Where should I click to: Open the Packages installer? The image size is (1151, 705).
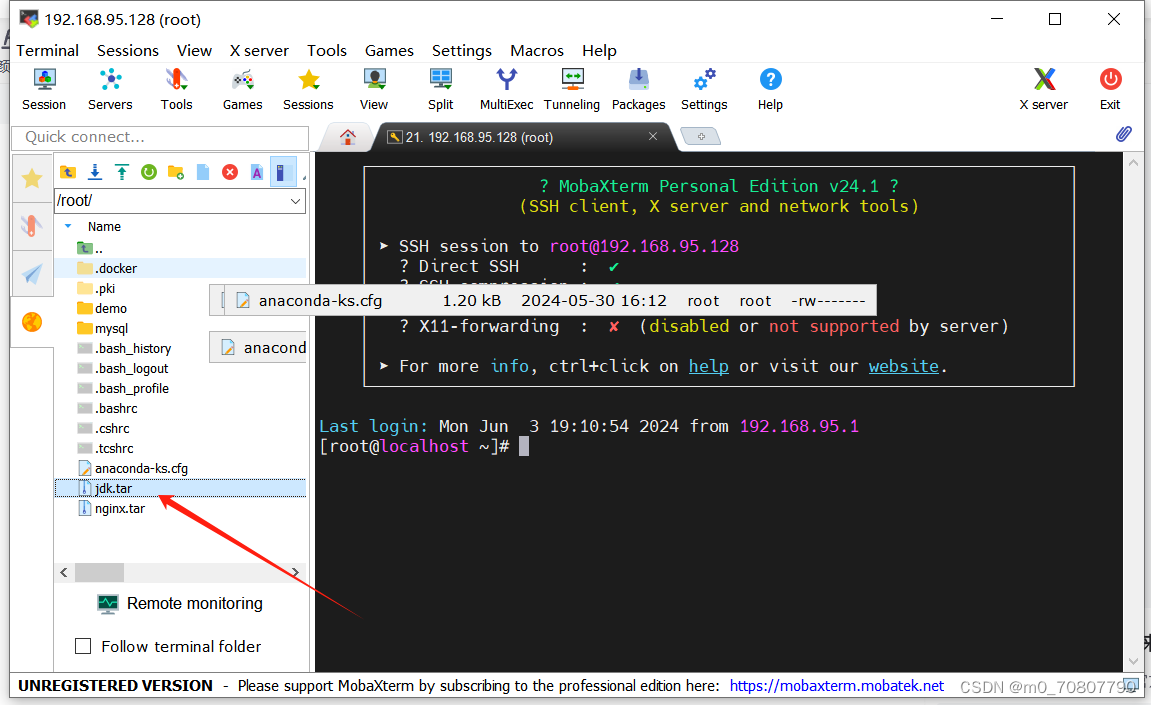[x=638, y=89]
